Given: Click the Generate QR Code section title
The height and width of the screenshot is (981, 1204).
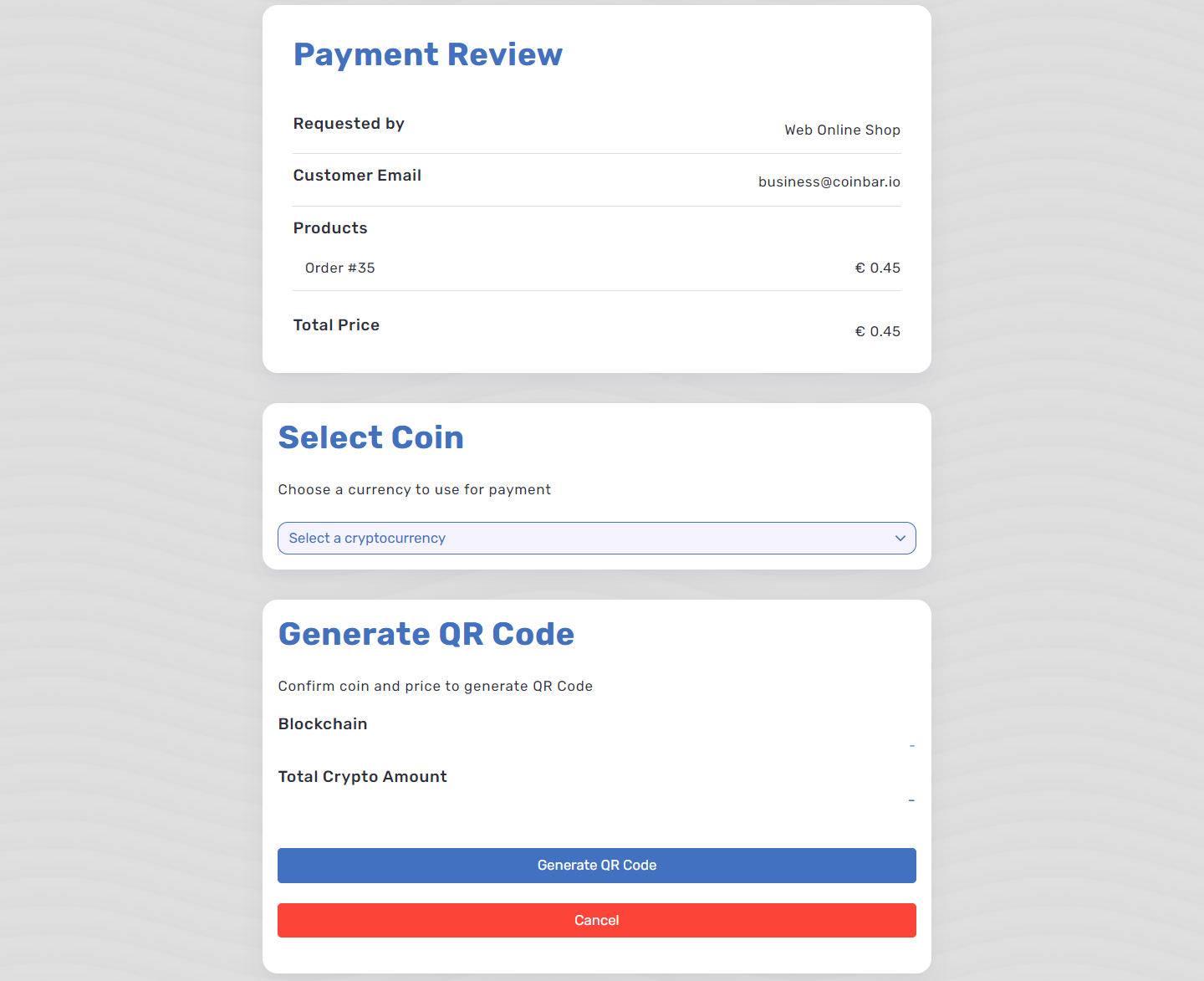Looking at the screenshot, I should point(426,634).
